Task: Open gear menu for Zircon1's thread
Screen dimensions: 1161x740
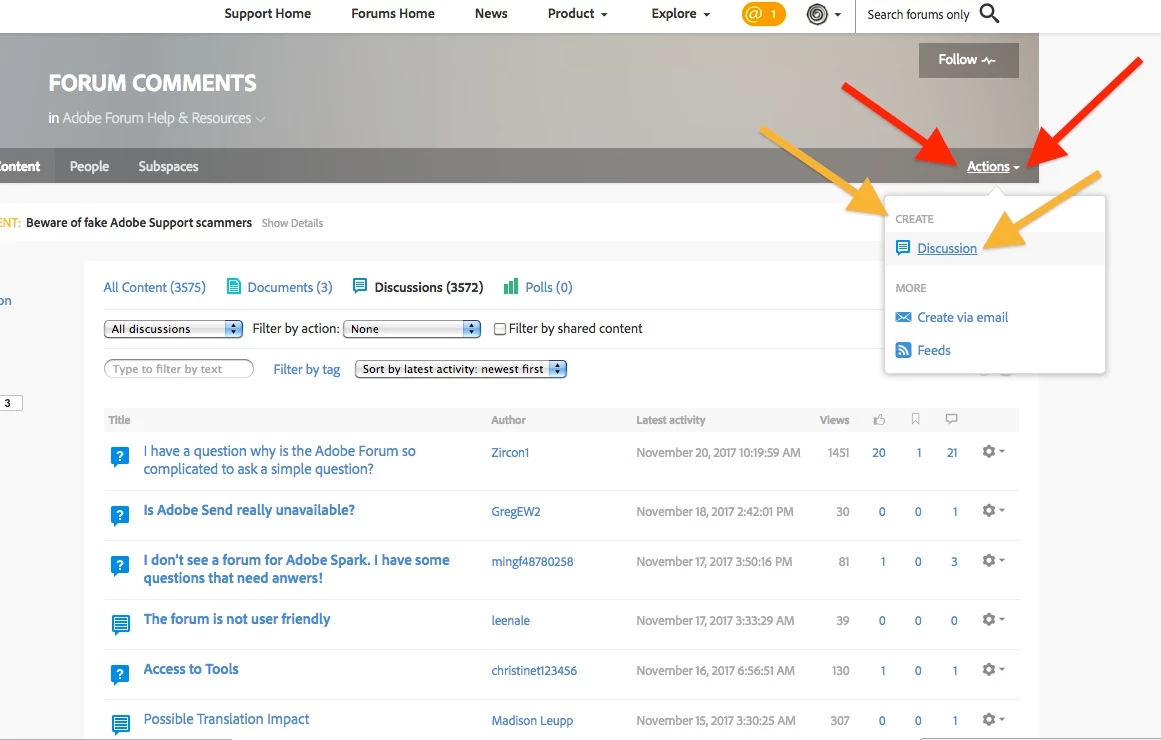Action: pos(993,451)
